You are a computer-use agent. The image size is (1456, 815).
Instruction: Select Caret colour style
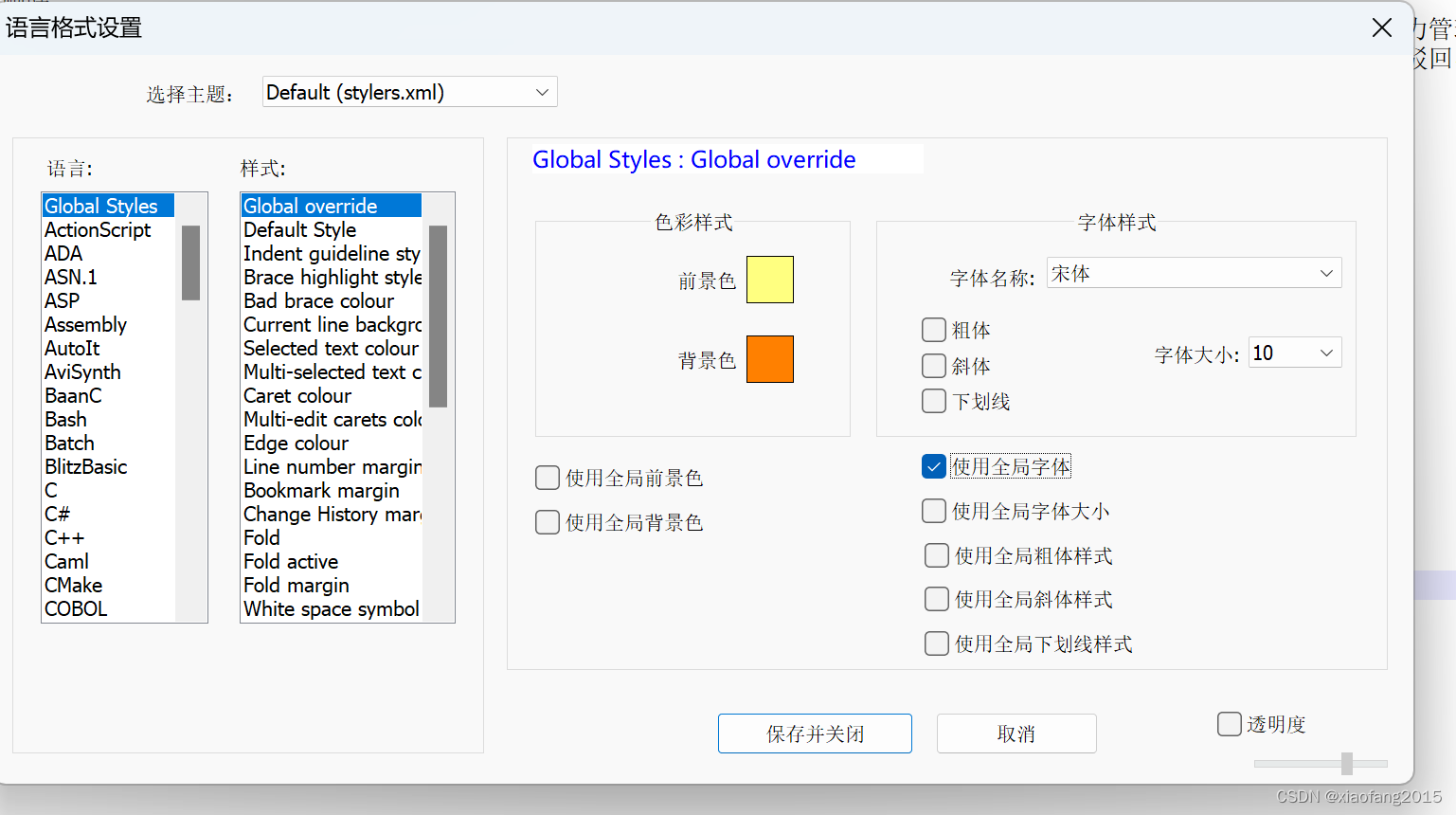pyautogui.click(x=332, y=395)
